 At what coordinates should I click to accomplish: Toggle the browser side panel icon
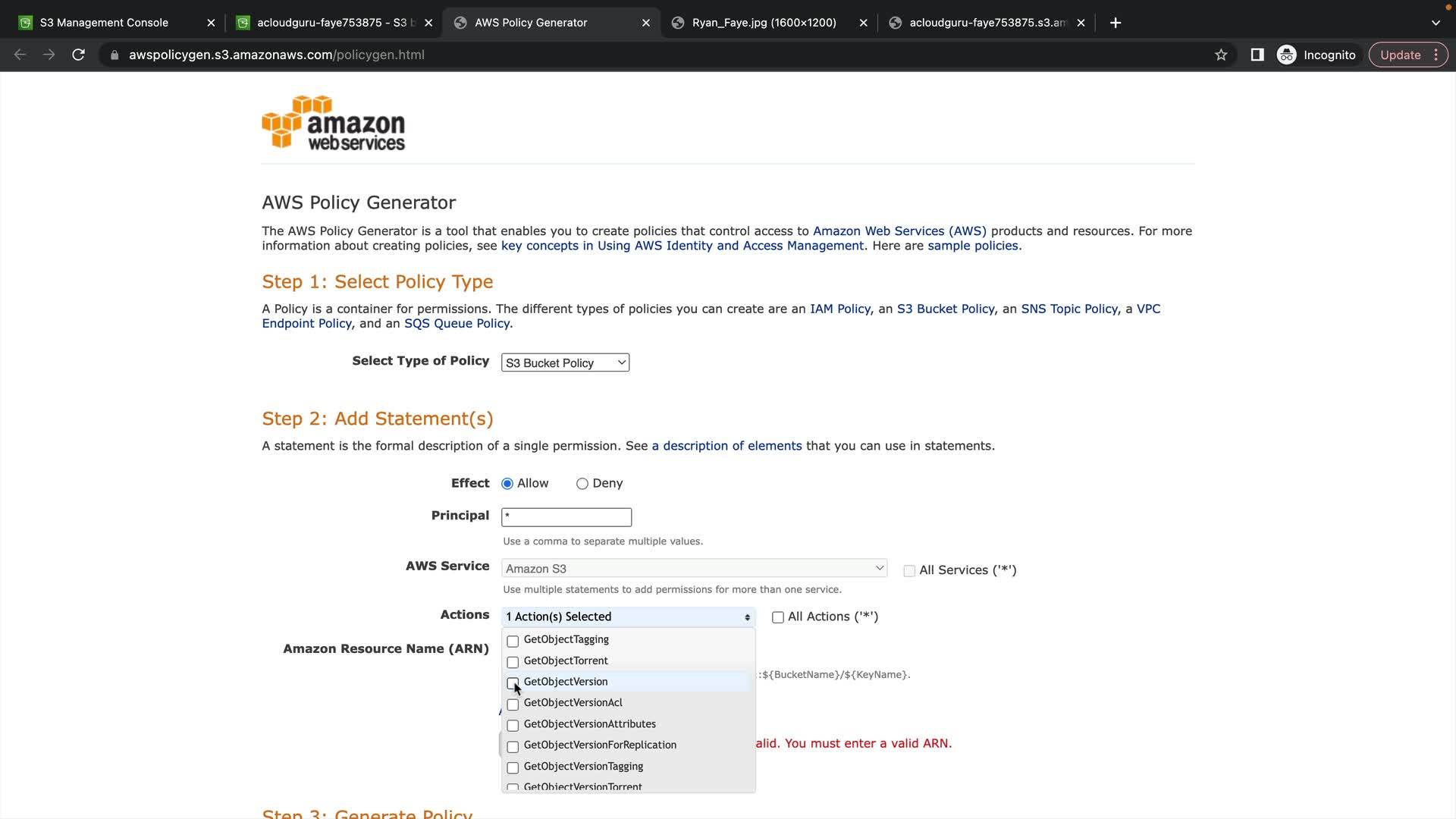coord(1257,55)
